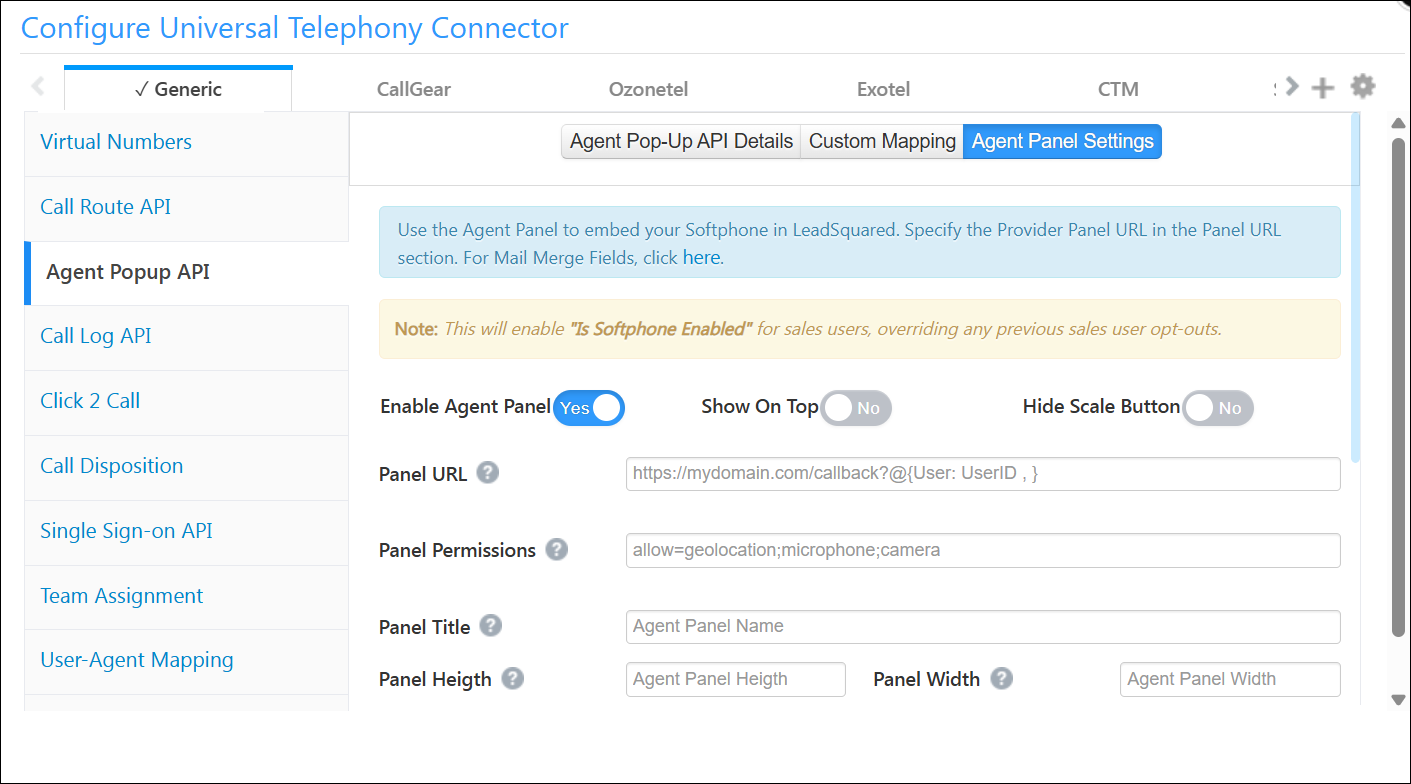This screenshot has height=784, width=1411.
Task: Click into the Panel URL field
Action: click(x=983, y=474)
